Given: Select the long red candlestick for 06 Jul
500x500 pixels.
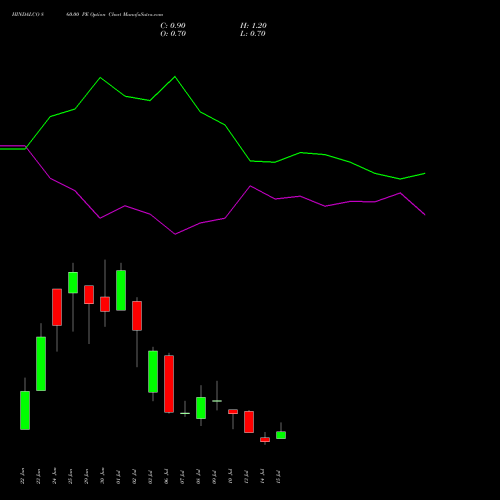Looking at the screenshot, I should pyautogui.click(x=169, y=384).
